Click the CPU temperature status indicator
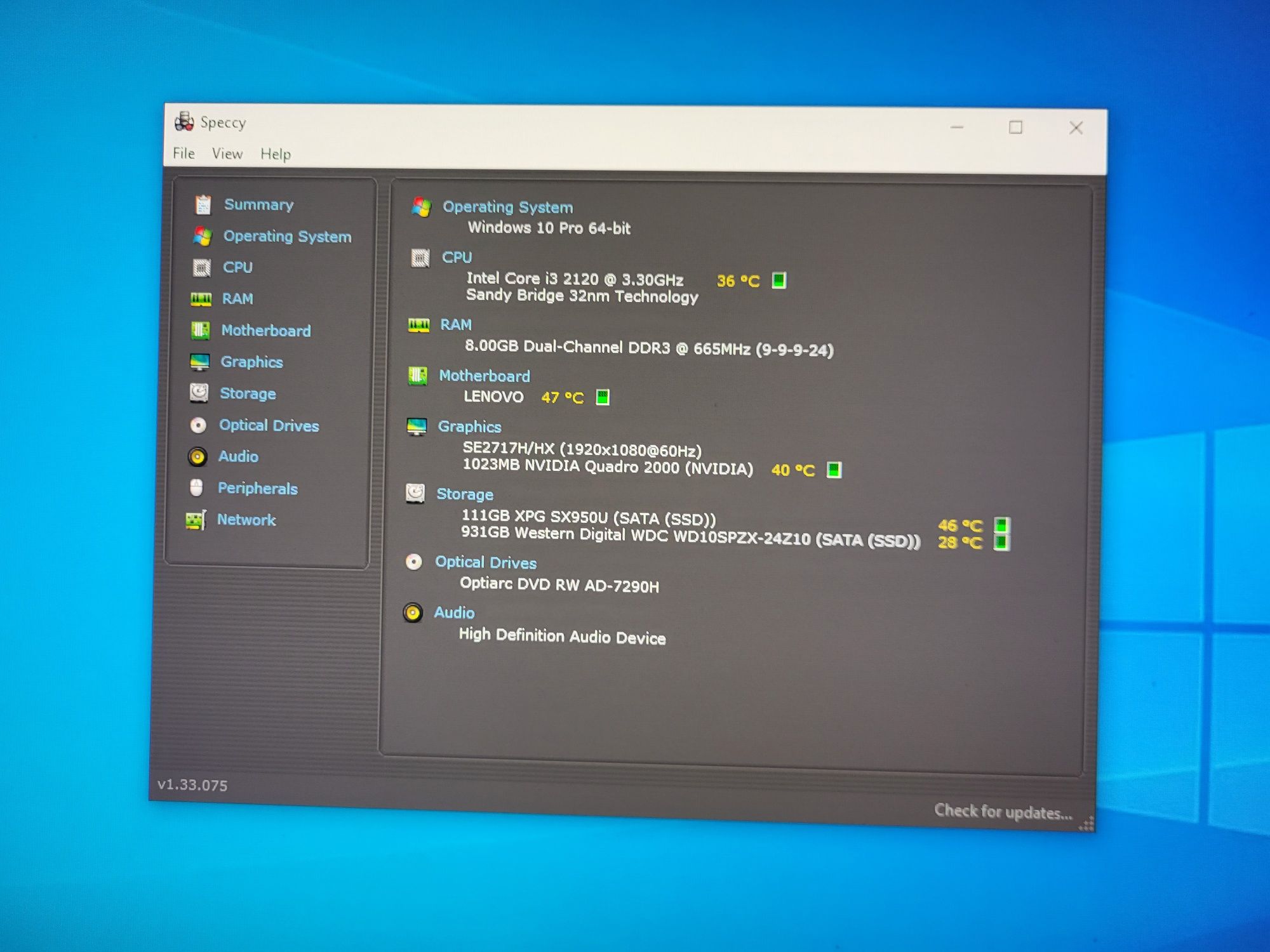 tap(779, 280)
